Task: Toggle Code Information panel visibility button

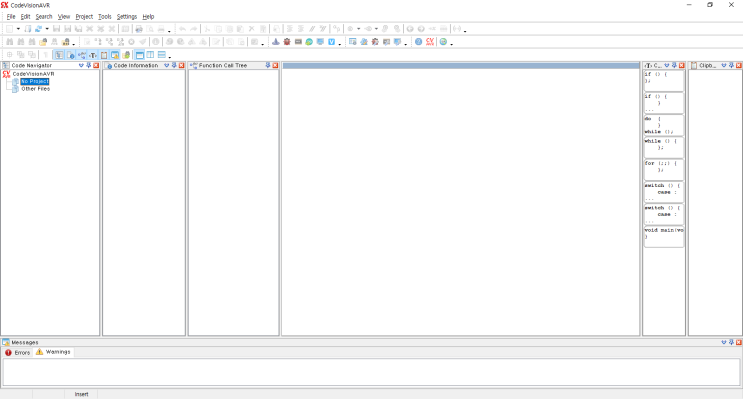Action: coord(71,55)
